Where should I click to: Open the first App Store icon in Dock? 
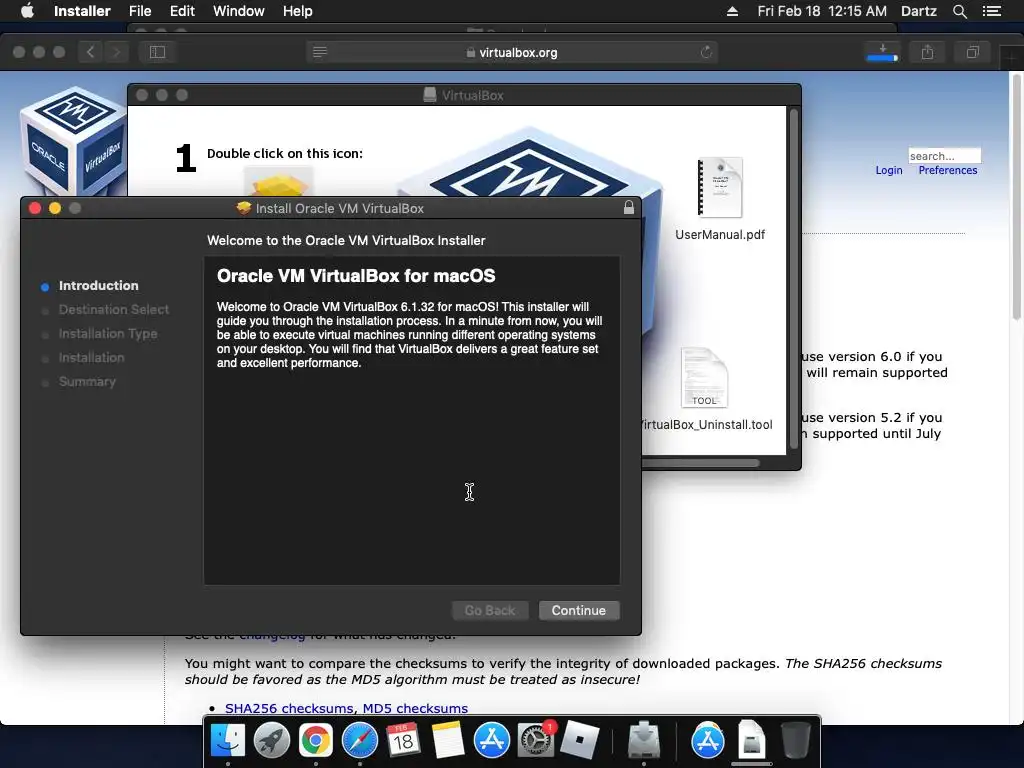491,741
